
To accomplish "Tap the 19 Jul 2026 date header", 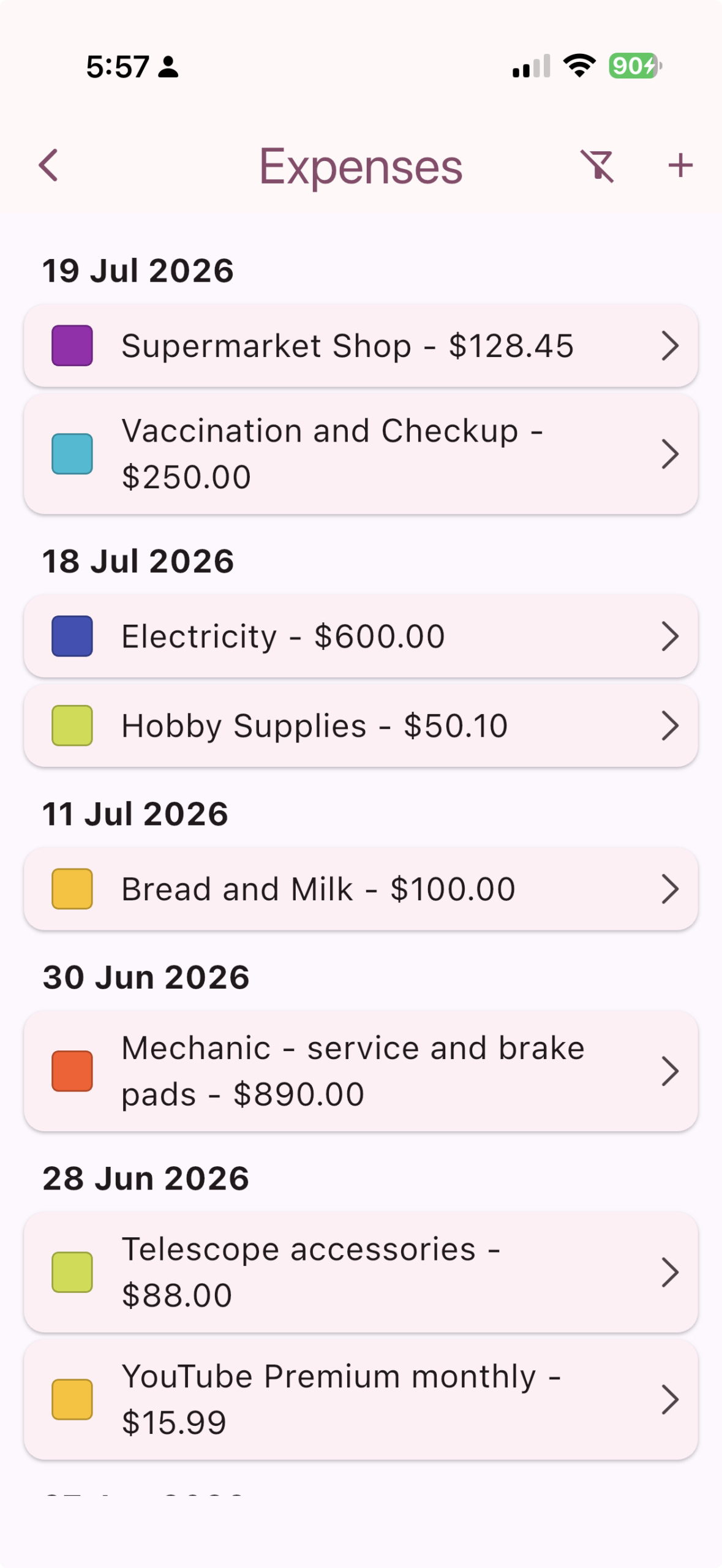I will 138,271.
